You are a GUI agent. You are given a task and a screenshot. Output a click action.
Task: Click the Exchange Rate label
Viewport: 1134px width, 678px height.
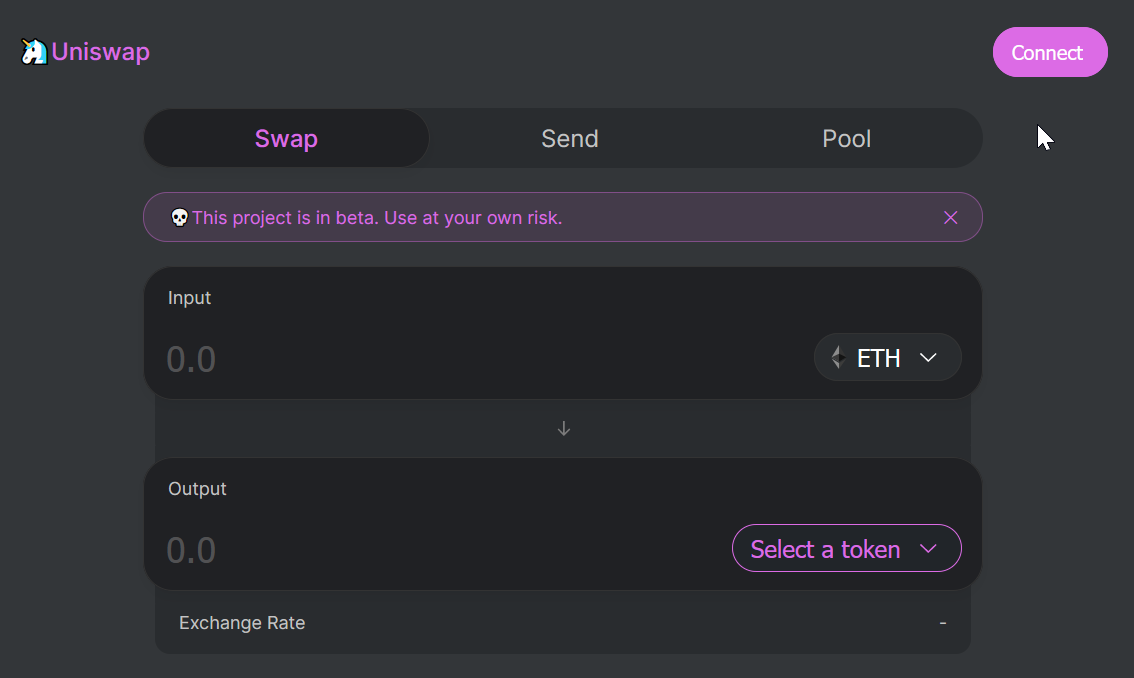tap(242, 623)
